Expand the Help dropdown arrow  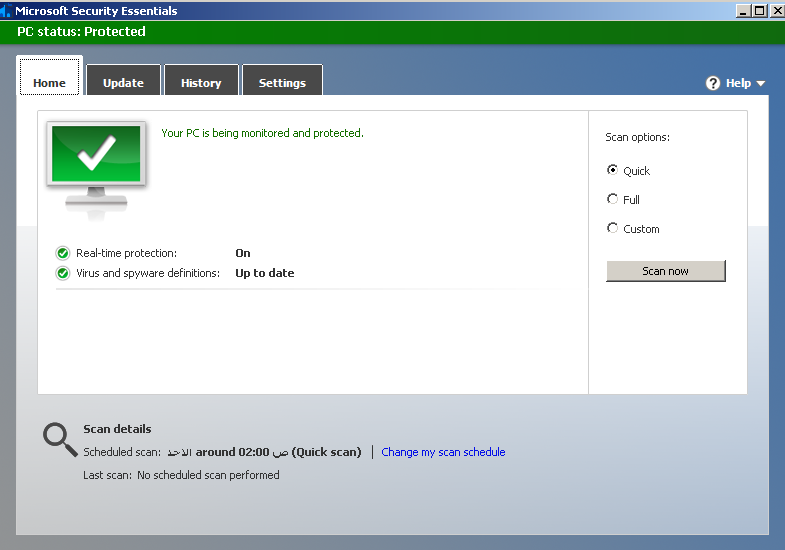pyautogui.click(x=761, y=84)
